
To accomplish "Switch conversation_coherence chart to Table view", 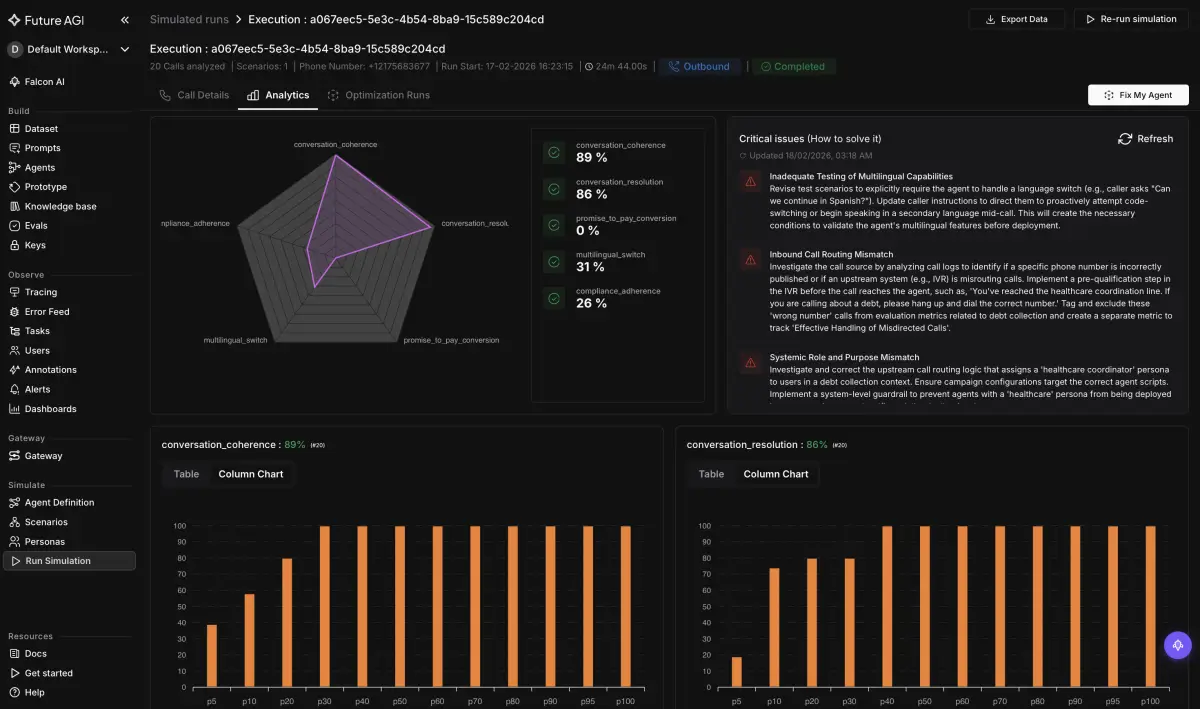I will tap(186, 474).
